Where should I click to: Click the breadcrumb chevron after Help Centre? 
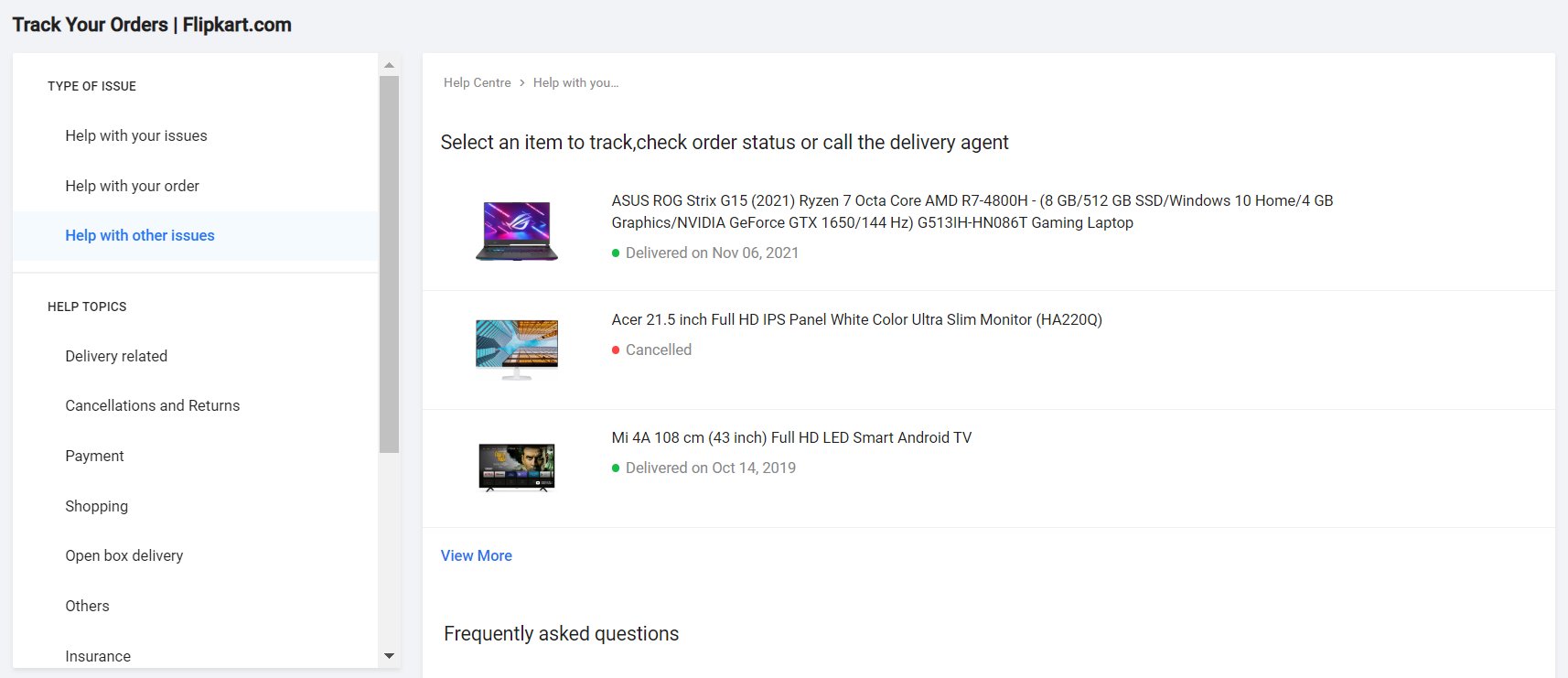point(522,83)
